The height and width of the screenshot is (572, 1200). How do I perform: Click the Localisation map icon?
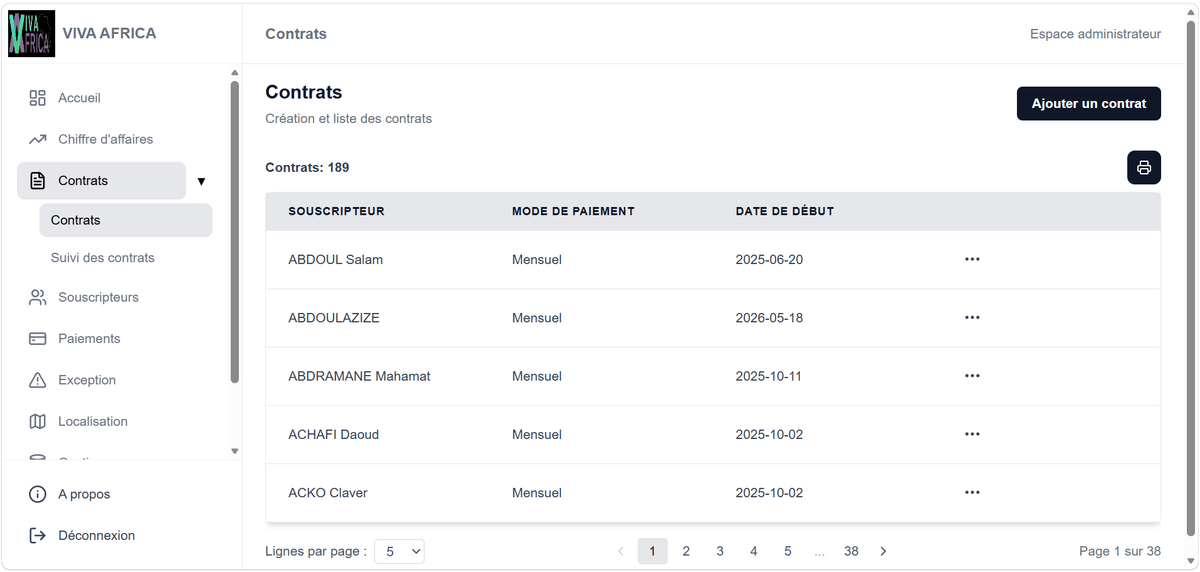pos(38,422)
